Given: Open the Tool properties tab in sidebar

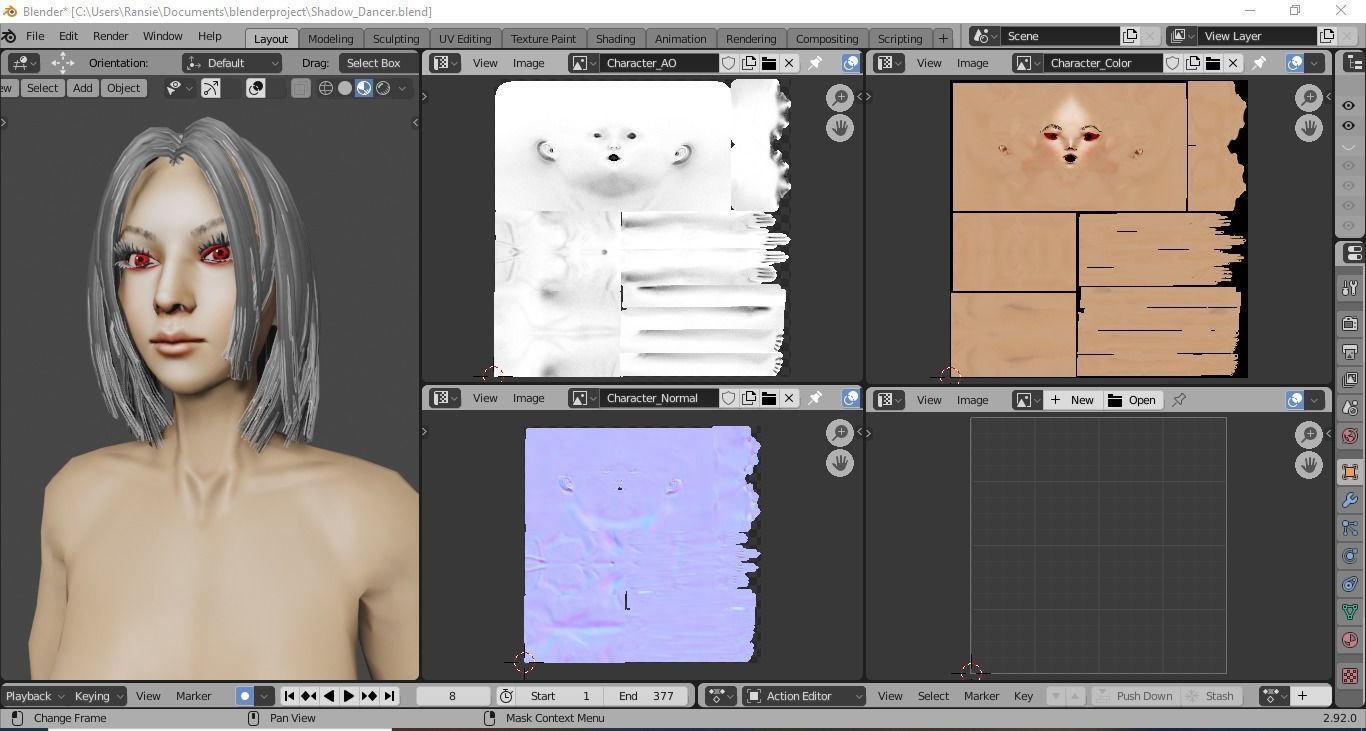Looking at the screenshot, I should 1350,289.
